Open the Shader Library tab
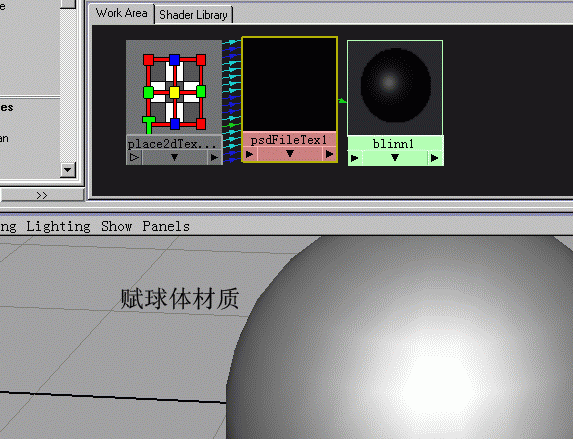The image size is (573, 439). click(x=193, y=15)
